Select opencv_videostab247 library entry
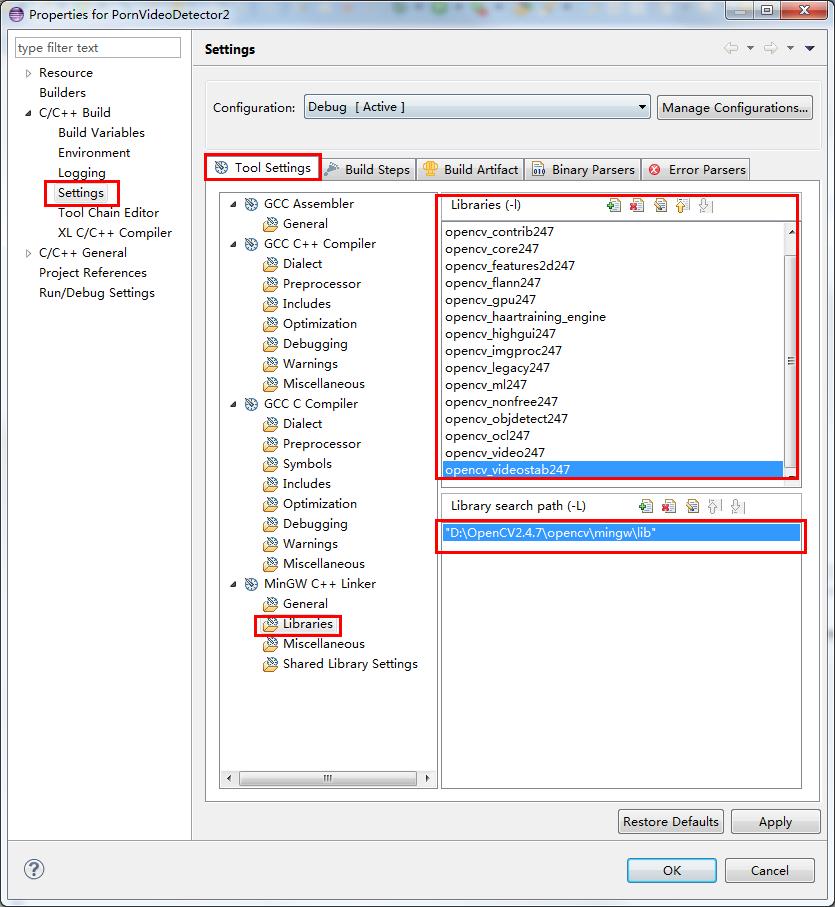Viewport: 835px width, 907px height. [x=612, y=470]
